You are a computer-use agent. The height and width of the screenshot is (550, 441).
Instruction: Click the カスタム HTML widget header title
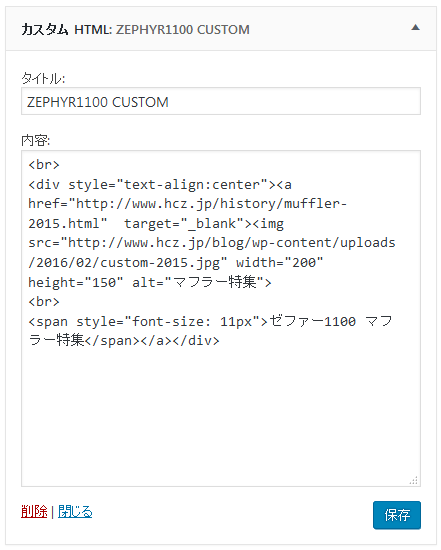135,29
